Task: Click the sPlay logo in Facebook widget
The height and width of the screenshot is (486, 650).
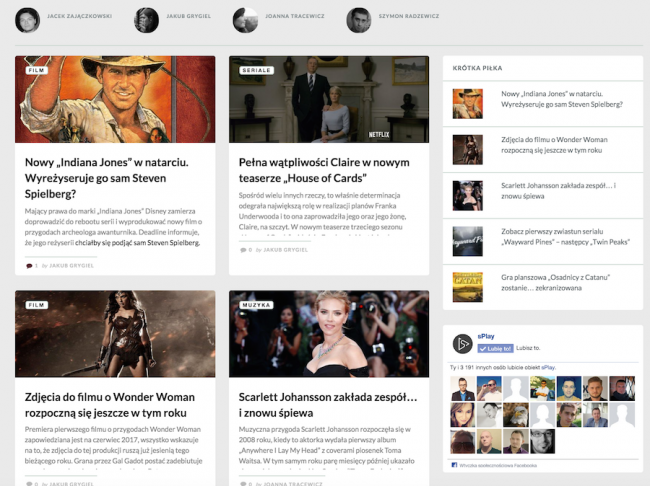Action: 462,344
